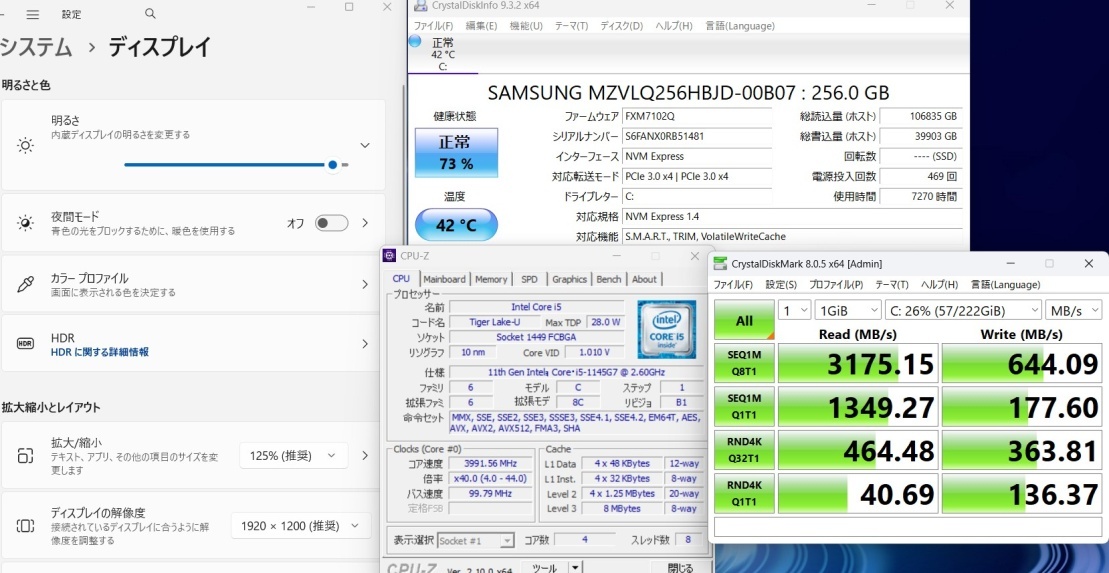Image resolution: width=1109 pixels, height=573 pixels.
Task: Select the C: drive tab in CrystalDiskInfo
Action: pos(443,54)
